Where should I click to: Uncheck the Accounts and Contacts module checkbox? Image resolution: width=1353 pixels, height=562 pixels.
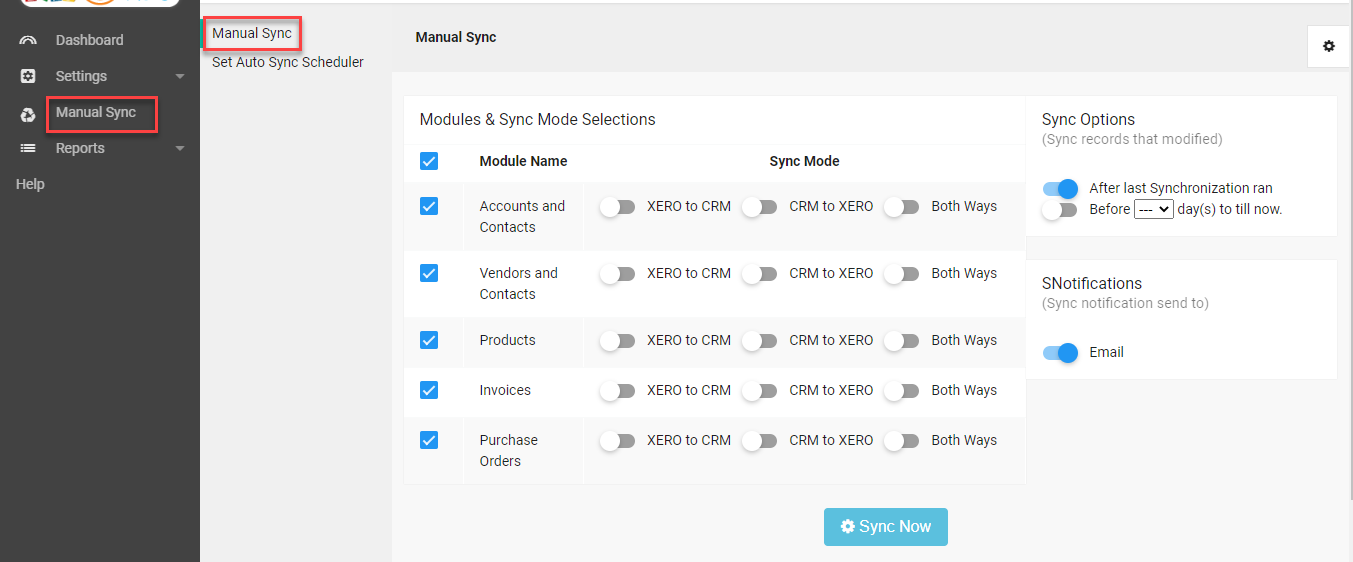click(429, 206)
